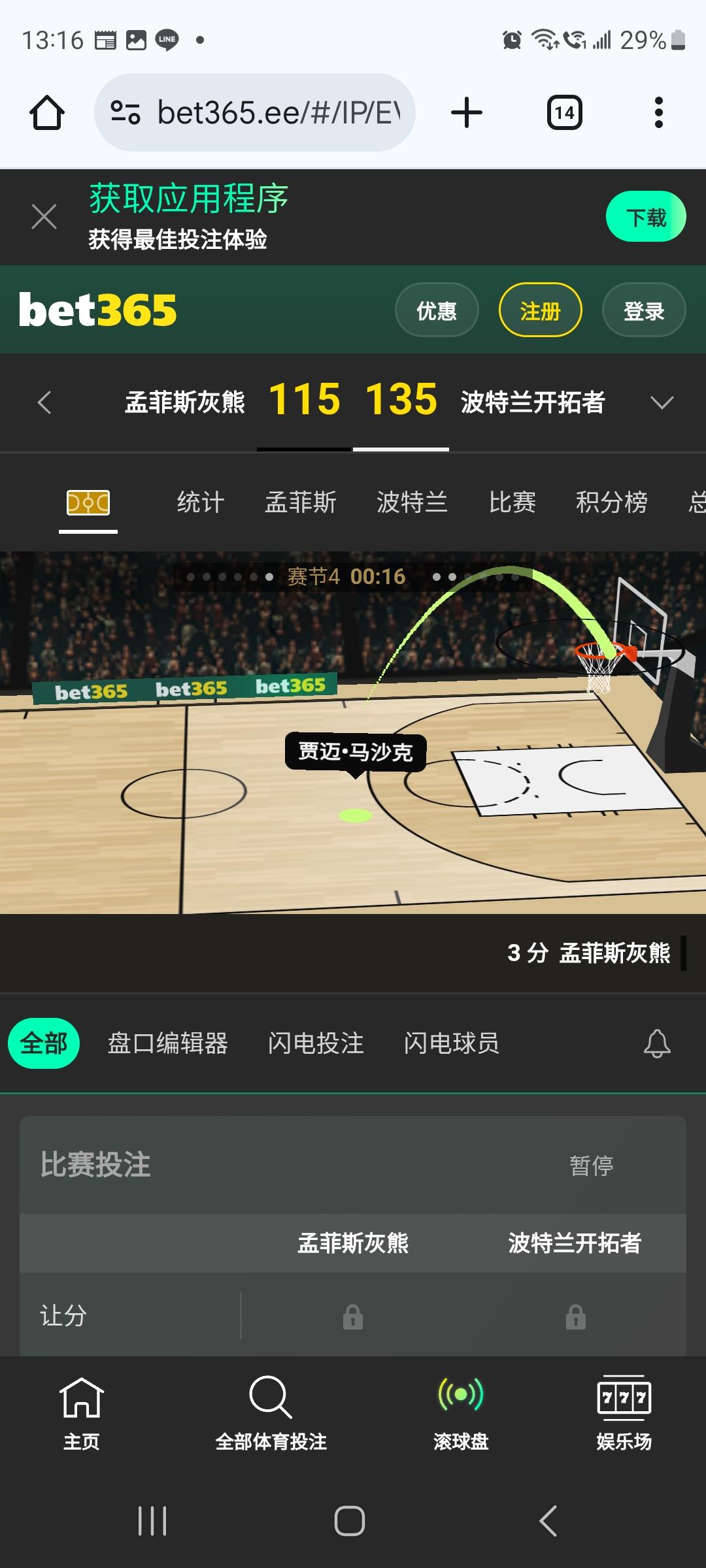Image resolution: width=706 pixels, height=1568 pixels.
Task: Open the browser home page icon
Action: pos(47,112)
